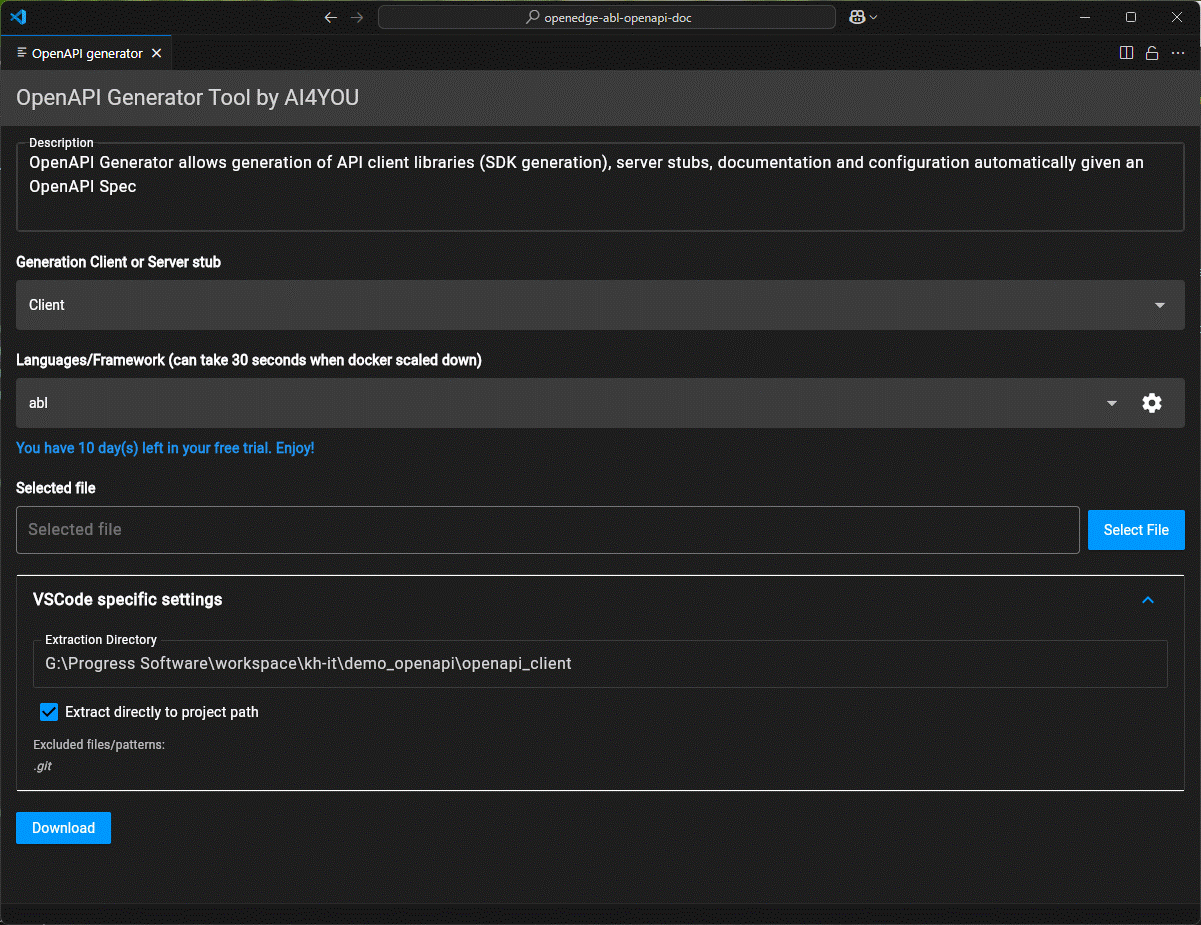
Task: Focus the Selected file input field
Action: point(548,529)
